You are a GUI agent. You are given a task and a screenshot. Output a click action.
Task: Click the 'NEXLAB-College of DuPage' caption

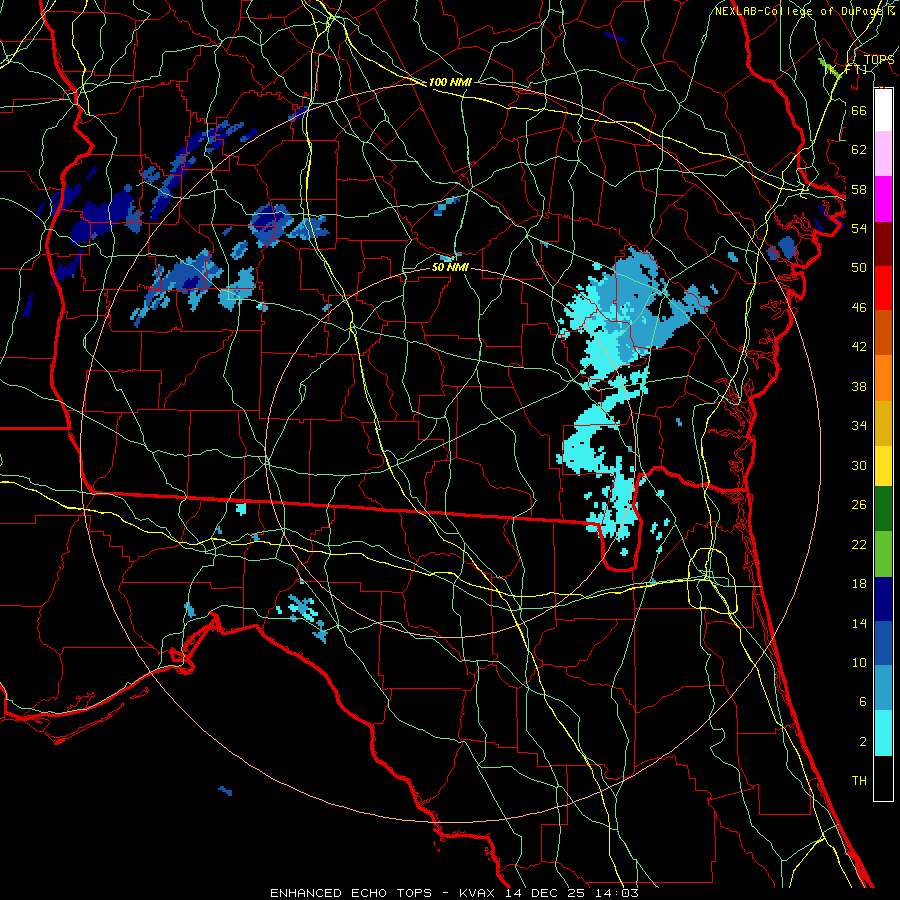(800, 11)
